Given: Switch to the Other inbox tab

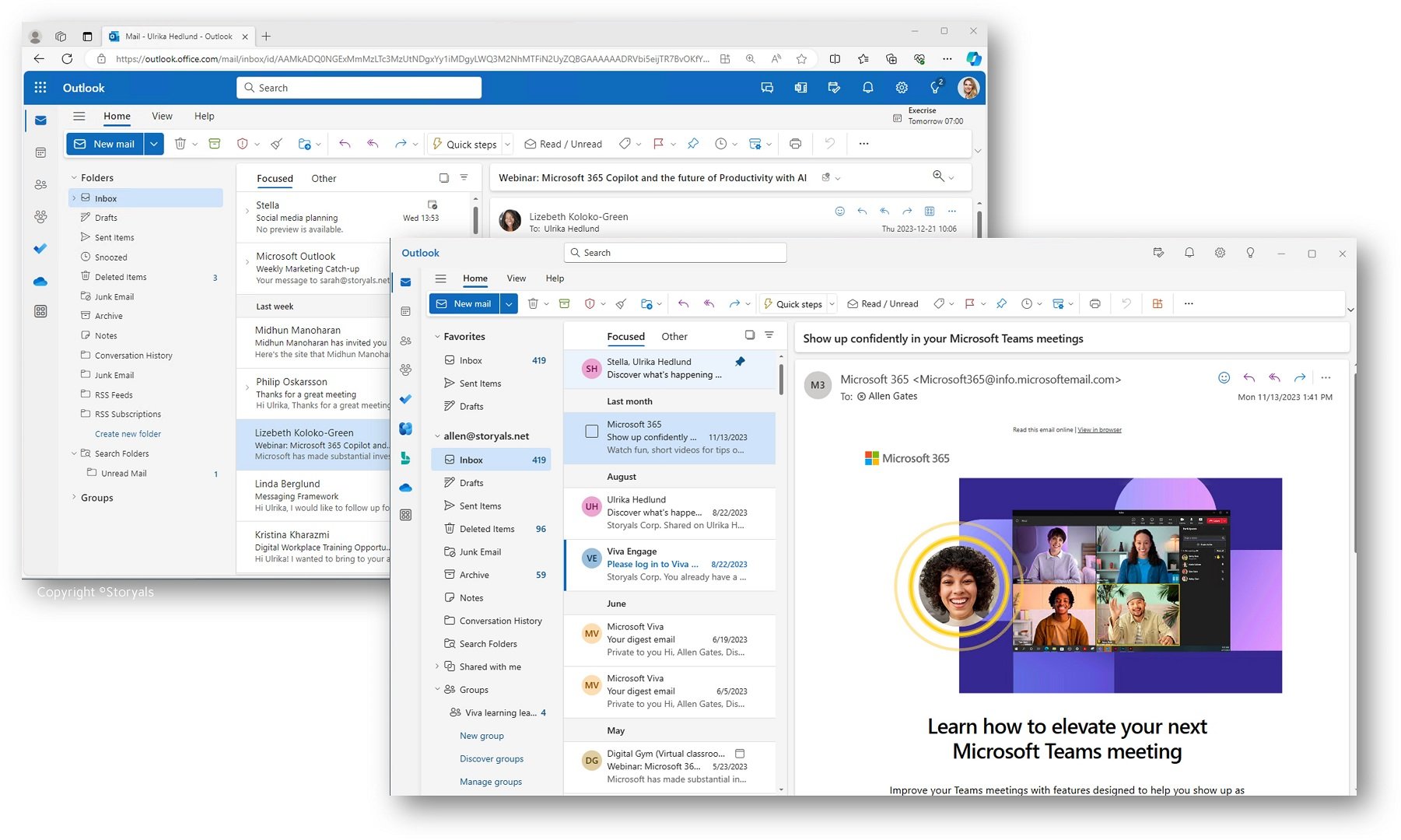Looking at the screenshot, I should click(674, 336).
